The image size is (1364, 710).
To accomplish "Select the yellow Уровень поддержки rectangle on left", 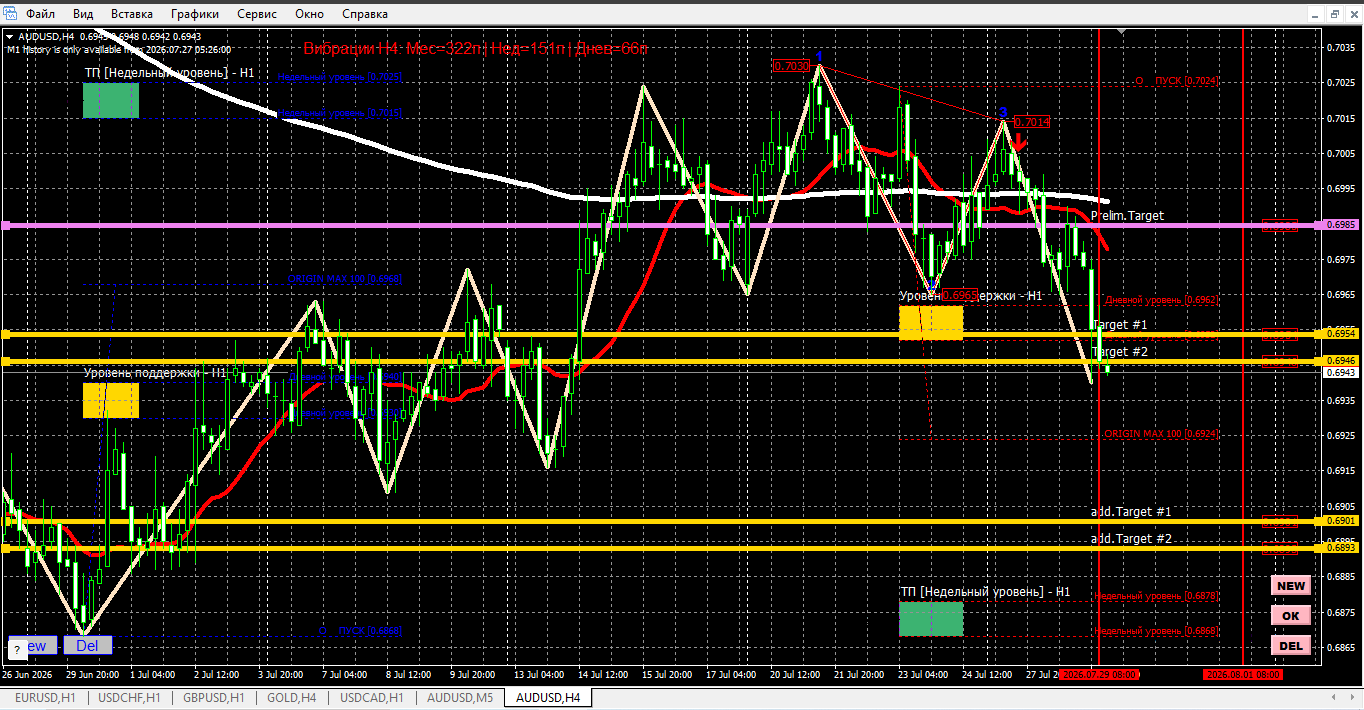I will [x=110, y=400].
